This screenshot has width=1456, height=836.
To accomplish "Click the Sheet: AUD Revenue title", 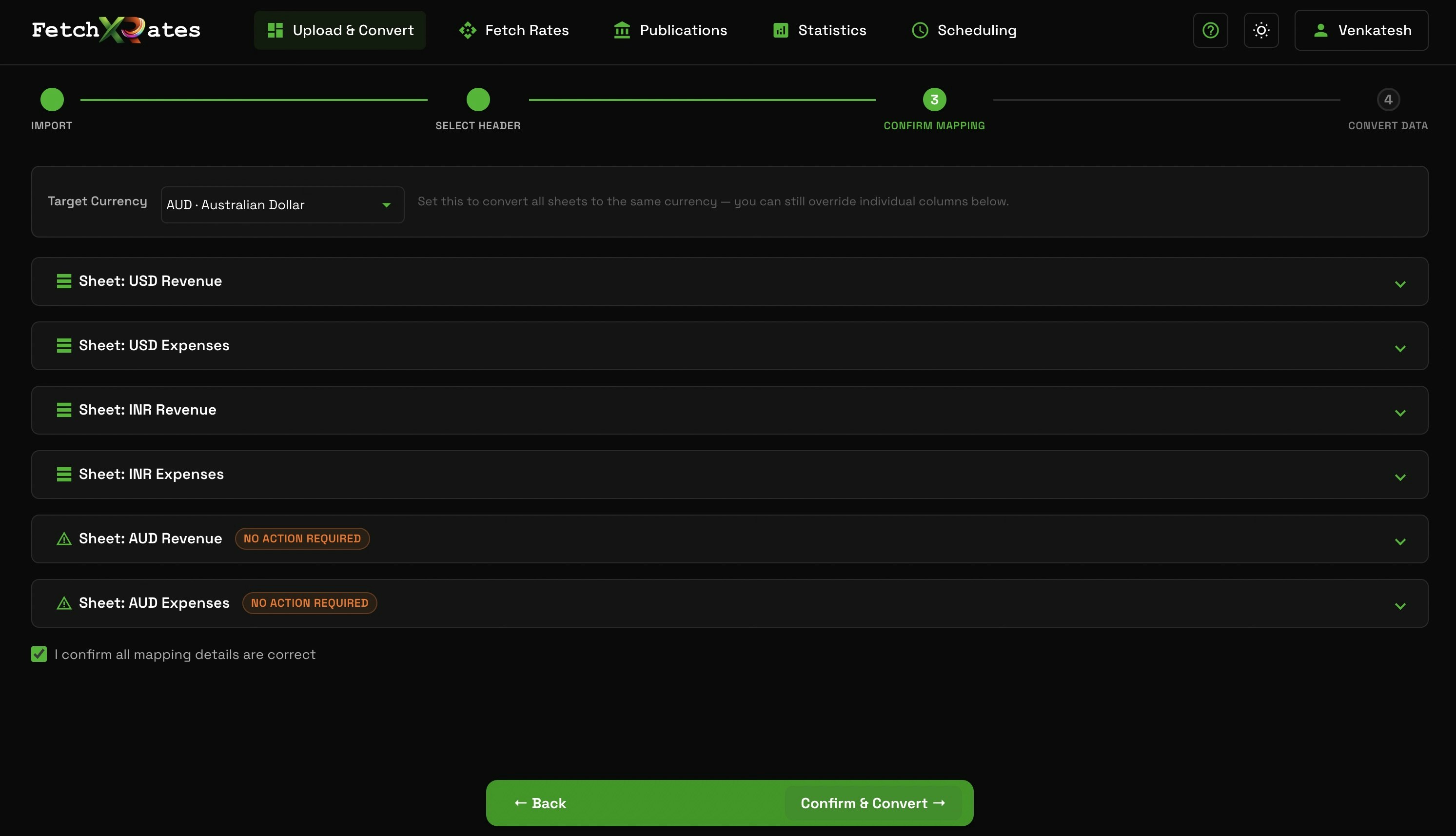I will (x=150, y=538).
